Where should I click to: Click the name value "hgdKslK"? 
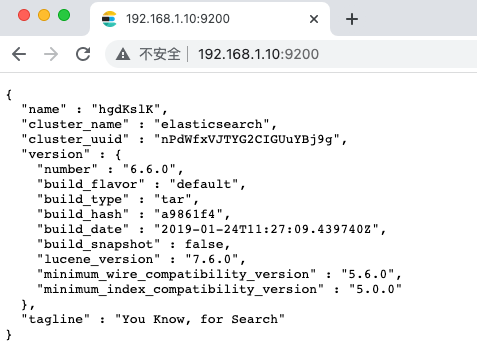click(x=126, y=109)
